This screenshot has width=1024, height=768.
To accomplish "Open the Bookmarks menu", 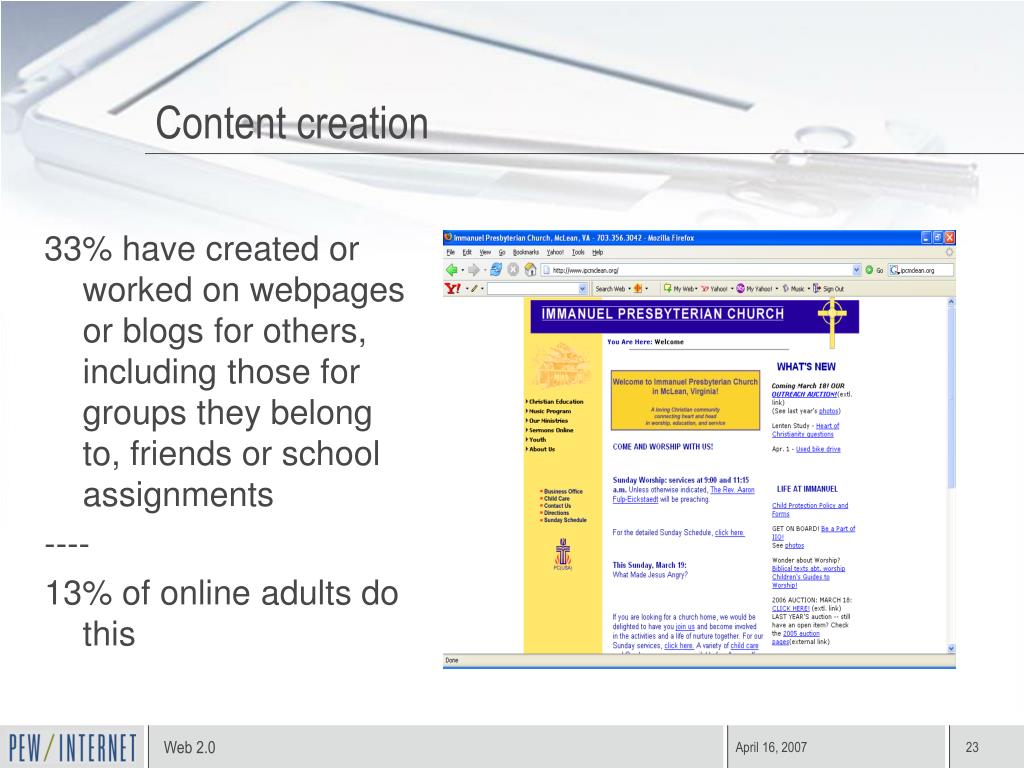I will point(526,252).
